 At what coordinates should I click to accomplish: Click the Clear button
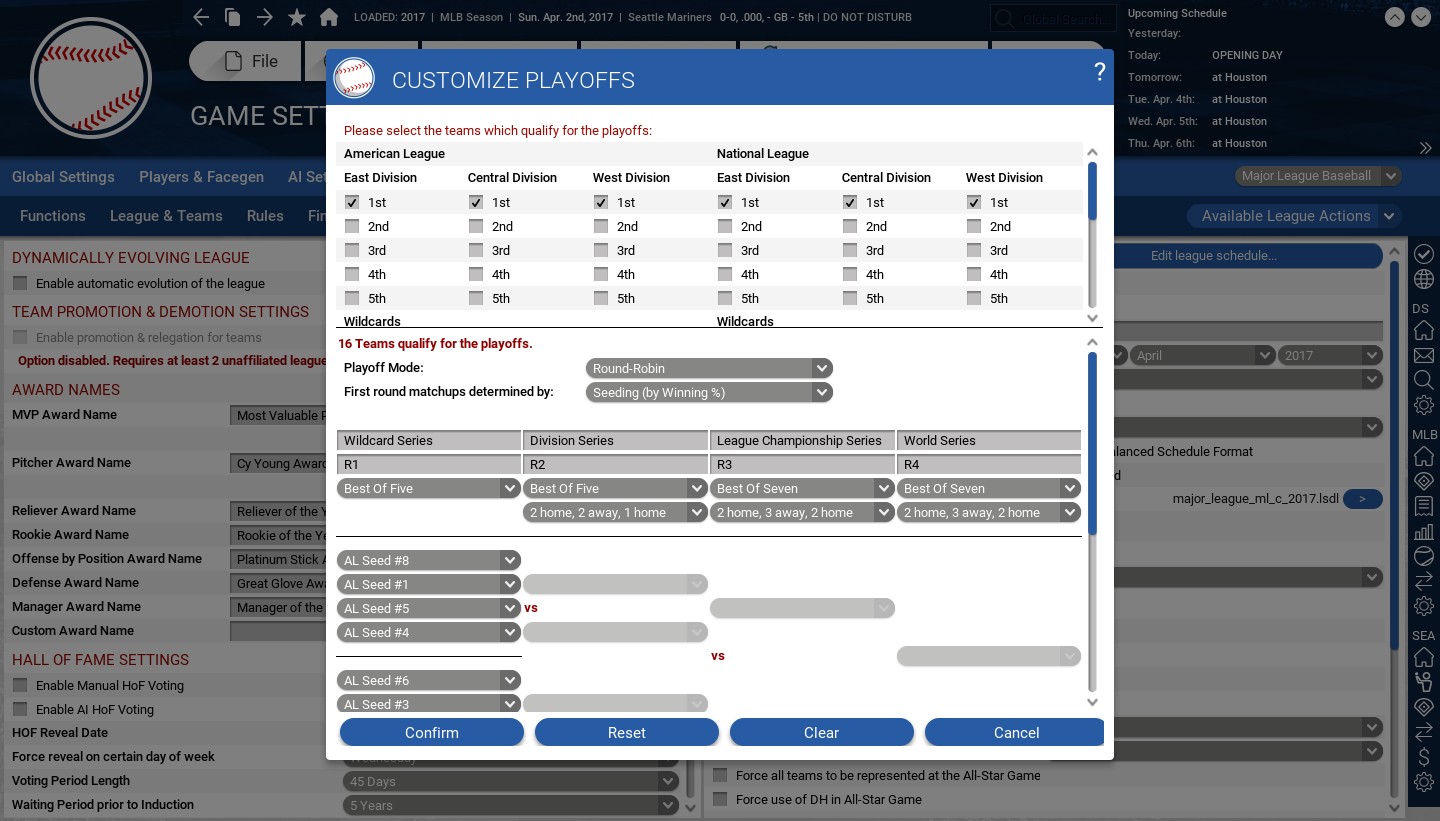tap(822, 733)
